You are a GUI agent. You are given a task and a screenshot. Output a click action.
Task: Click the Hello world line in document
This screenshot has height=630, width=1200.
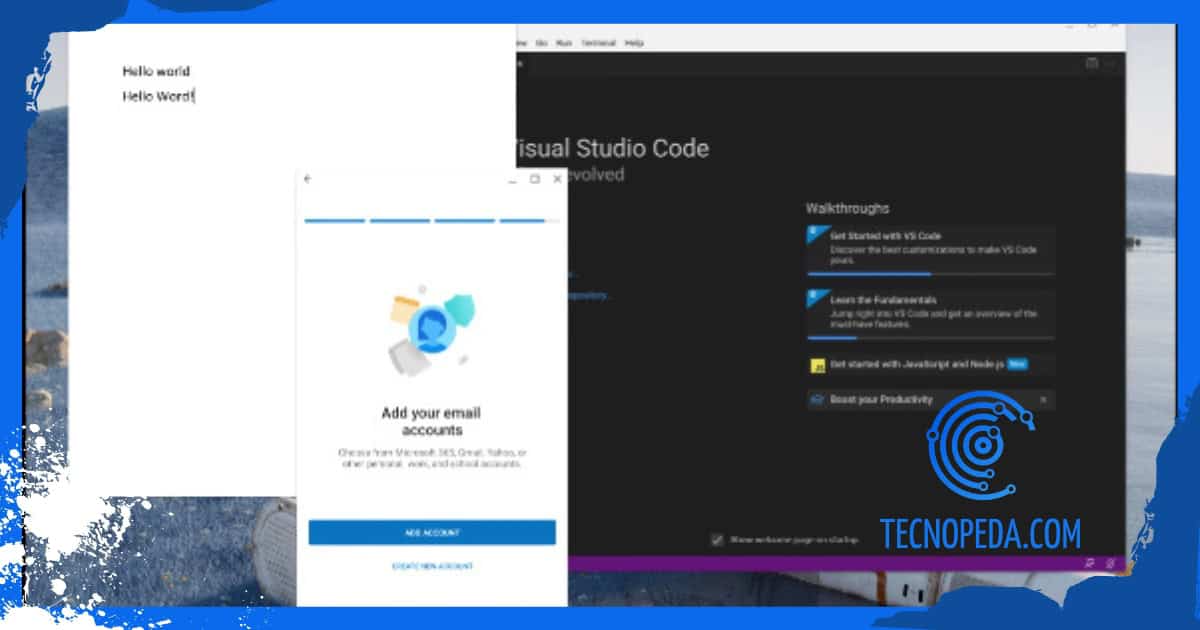(x=156, y=71)
